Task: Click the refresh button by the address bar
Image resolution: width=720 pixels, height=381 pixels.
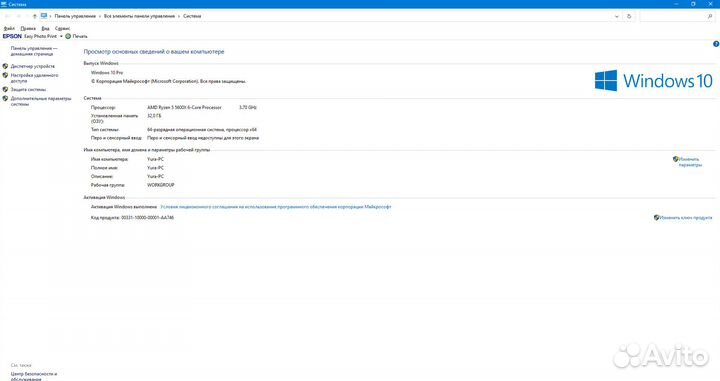Action: (x=629, y=16)
